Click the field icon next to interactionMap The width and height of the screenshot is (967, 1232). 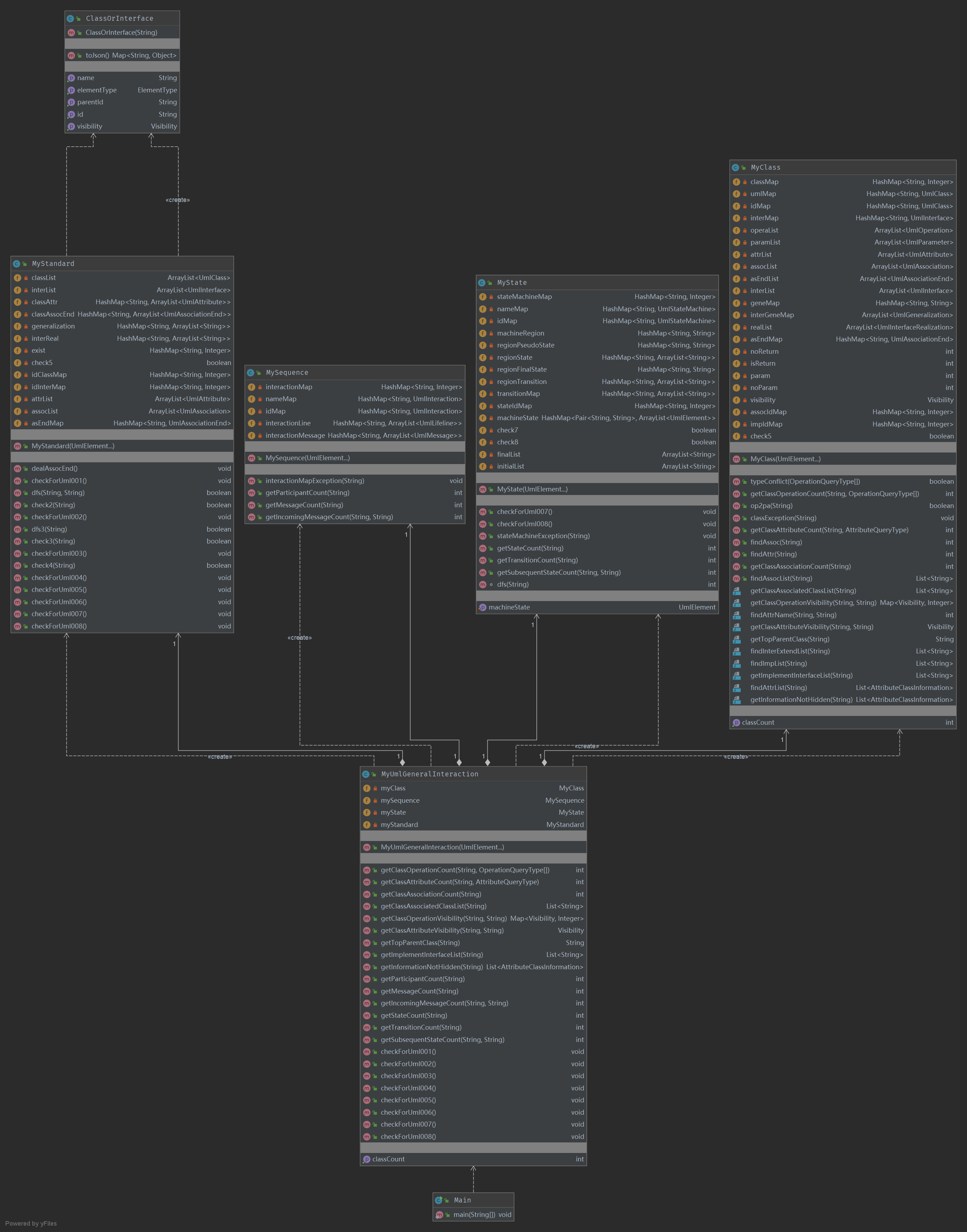(251, 387)
